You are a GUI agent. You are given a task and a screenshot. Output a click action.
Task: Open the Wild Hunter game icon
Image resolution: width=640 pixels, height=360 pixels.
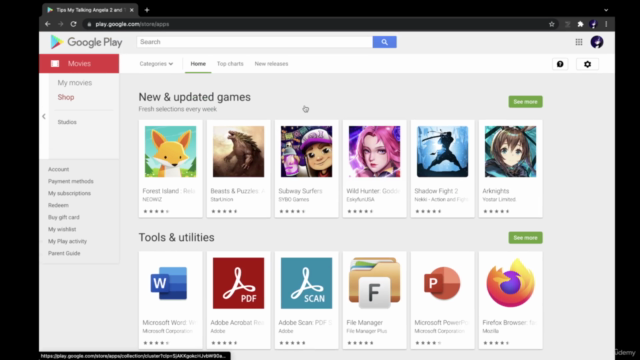click(x=374, y=151)
